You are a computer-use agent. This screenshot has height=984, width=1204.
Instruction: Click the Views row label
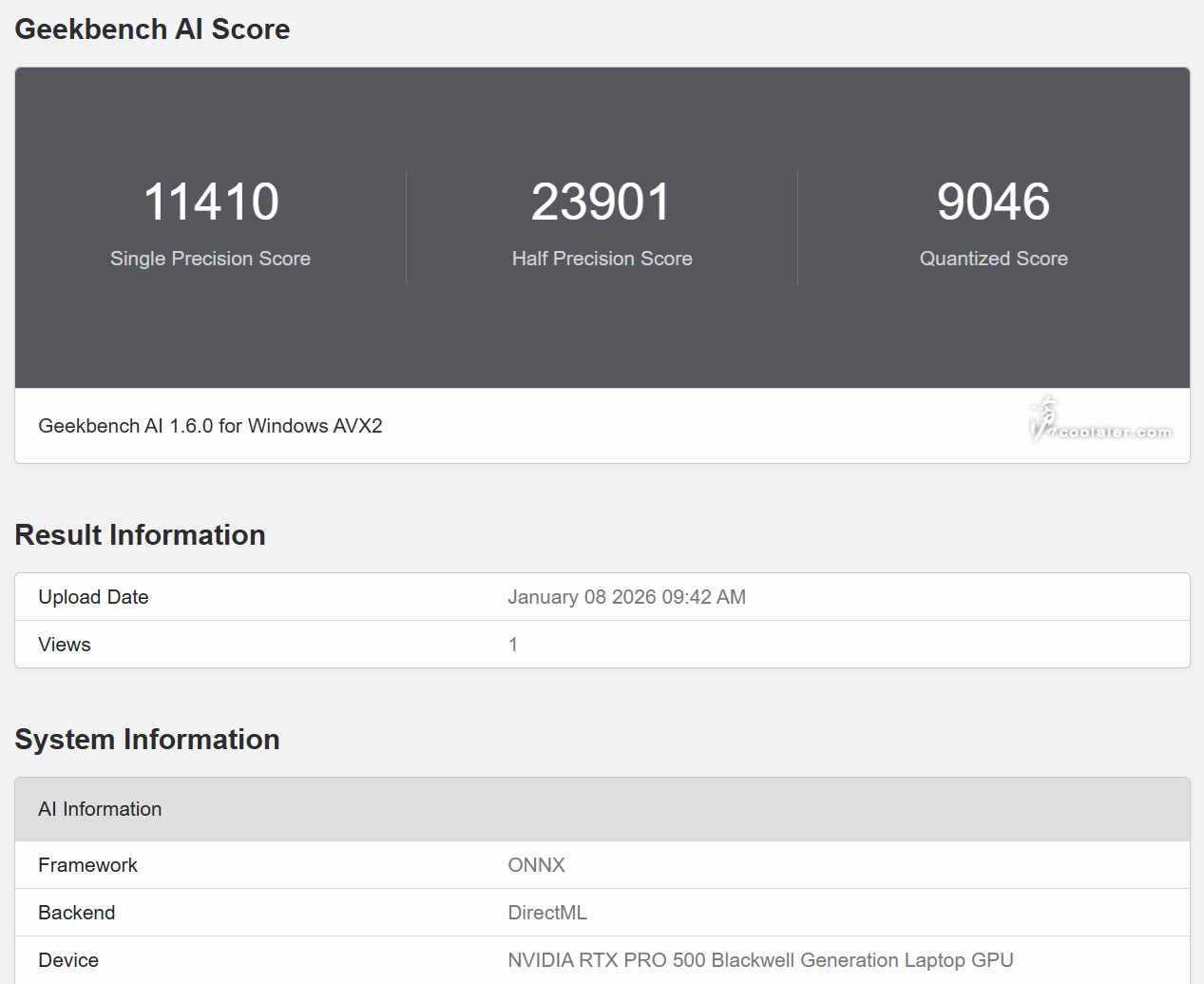pos(65,645)
